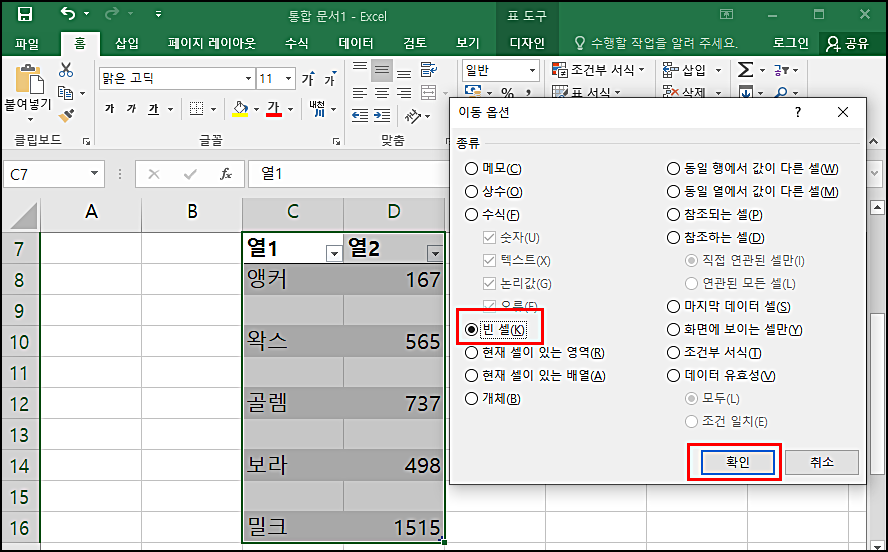Click dialog help question mark
The image size is (888, 552).
[798, 112]
